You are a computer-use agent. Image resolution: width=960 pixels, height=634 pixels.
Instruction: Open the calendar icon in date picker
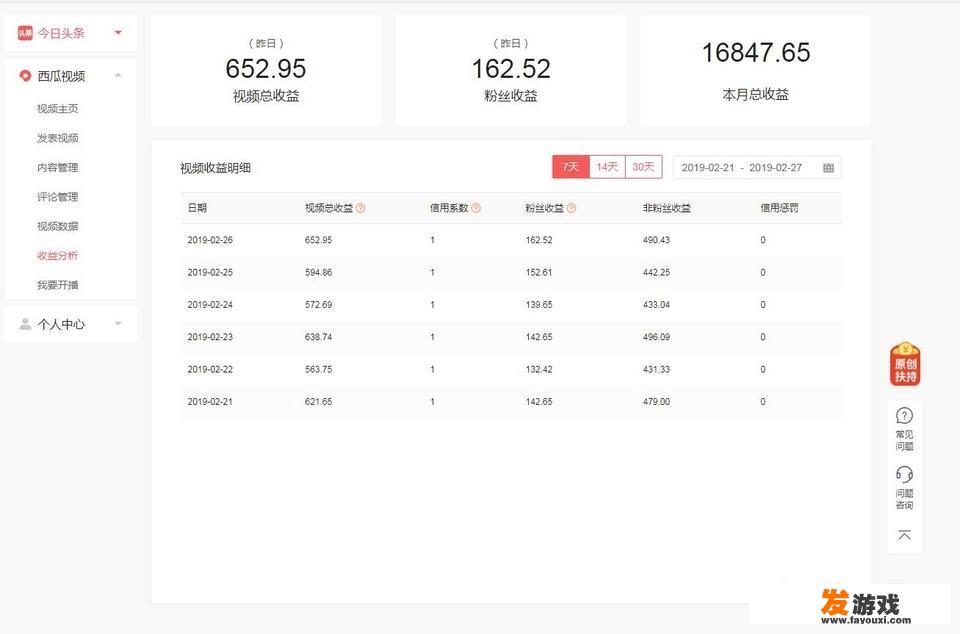(x=828, y=168)
